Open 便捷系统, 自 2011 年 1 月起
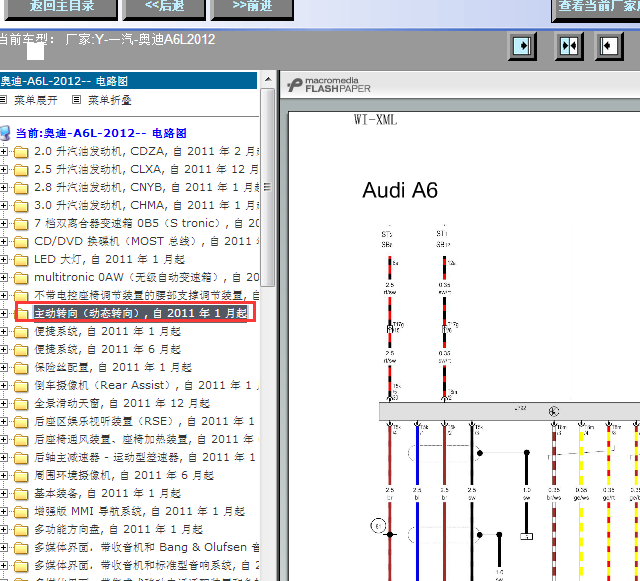Image resolution: width=640 pixels, height=581 pixels. click(107, 331)
